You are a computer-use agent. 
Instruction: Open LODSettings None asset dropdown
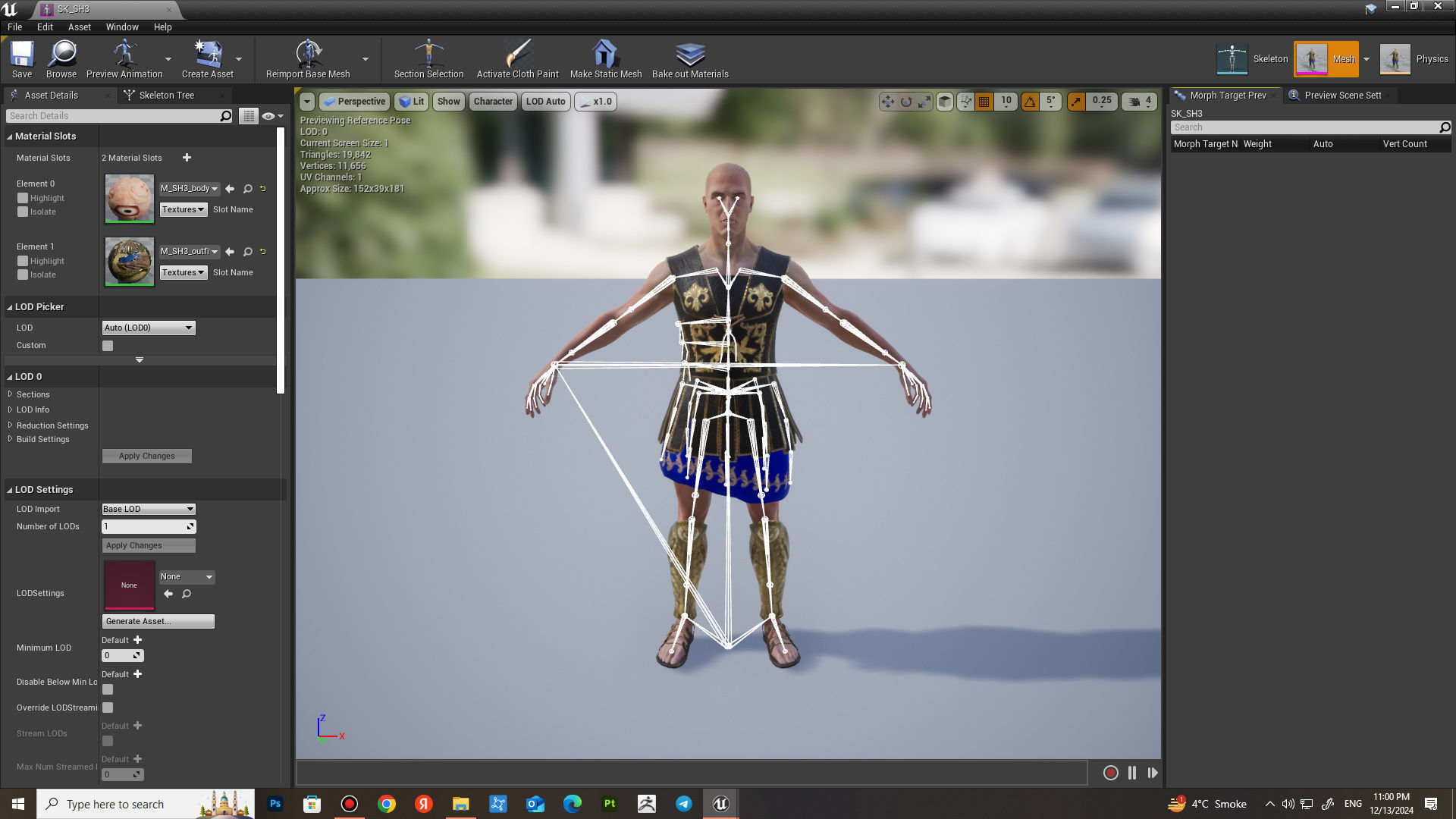click(187, 577)
